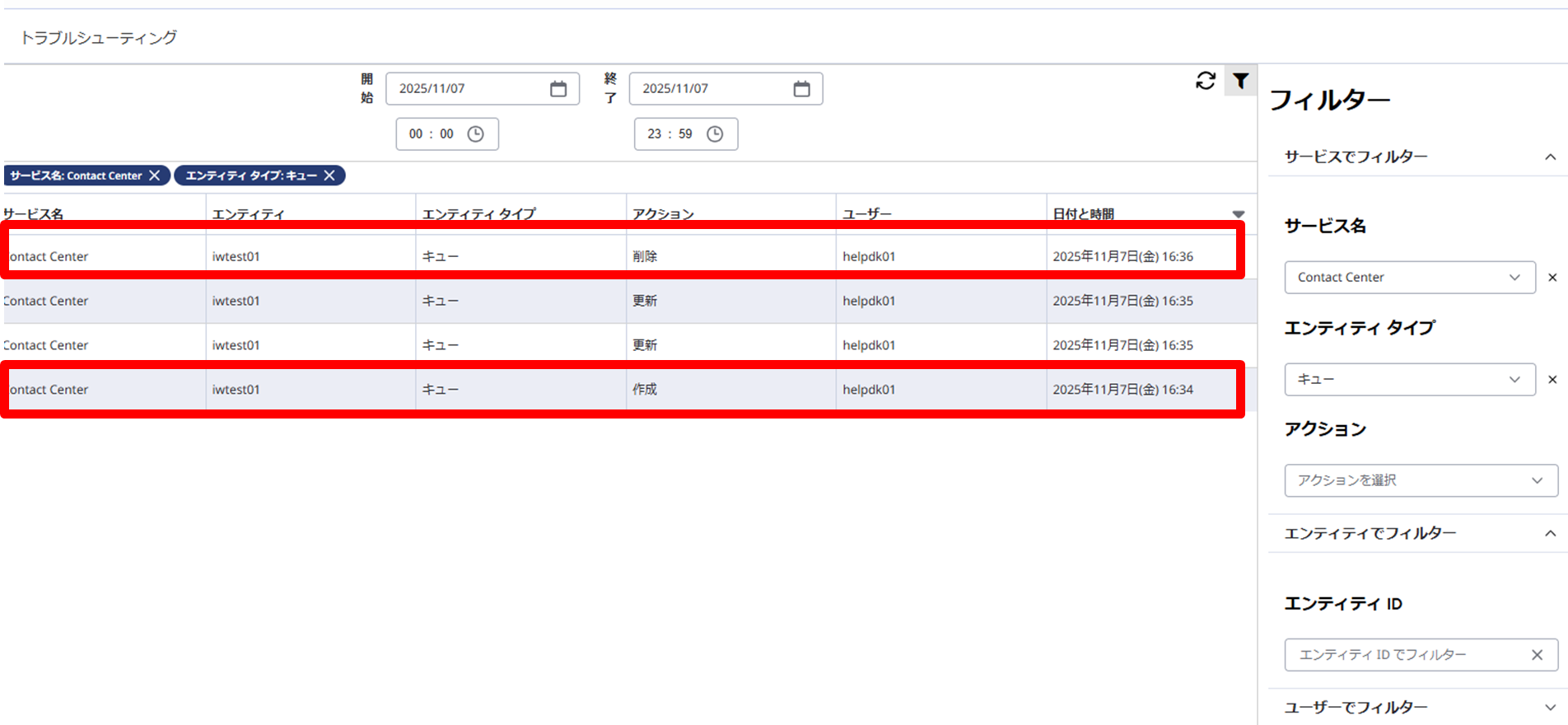Click the エンティティ ID filter input field
Image resolution: width=1568 pixels, height=725 pixels.
(1404, 655)
